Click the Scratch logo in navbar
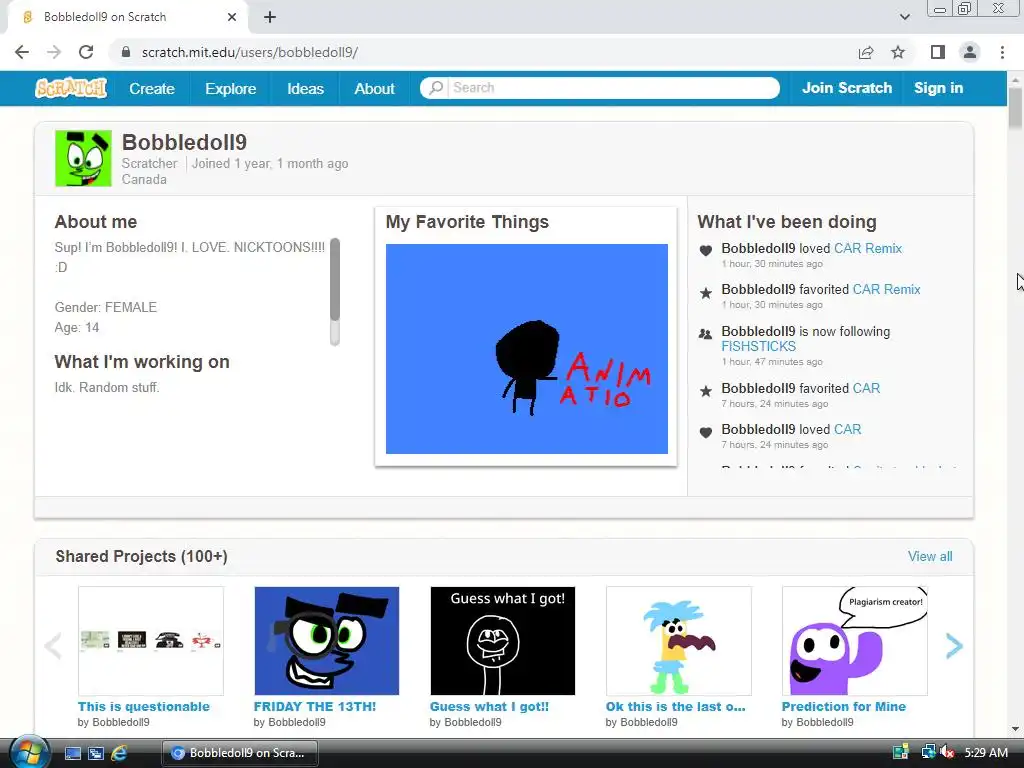This screenshot has height=768, width=1024. click(71, 88)
